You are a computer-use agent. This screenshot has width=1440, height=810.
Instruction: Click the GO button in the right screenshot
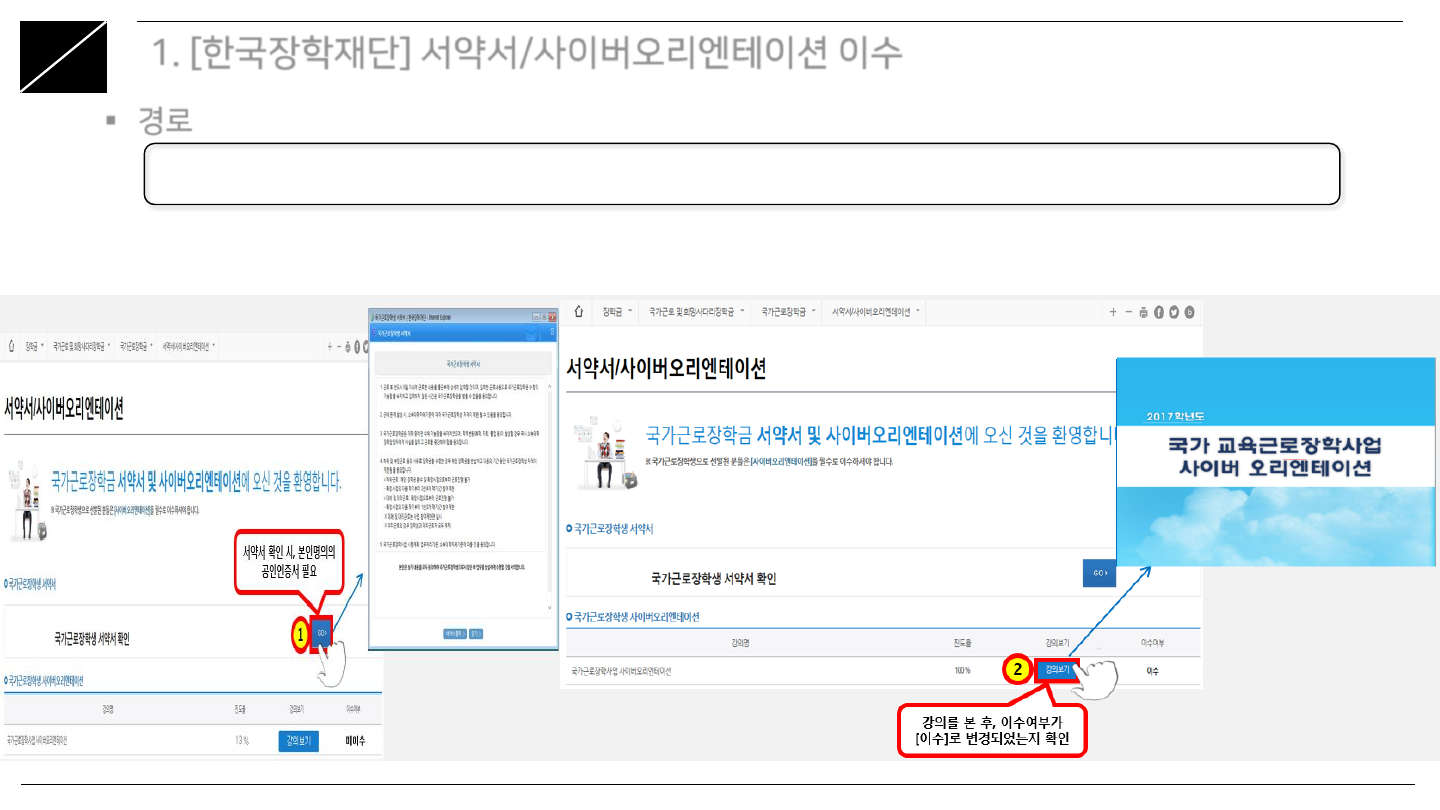click(x=1099, y=574)
